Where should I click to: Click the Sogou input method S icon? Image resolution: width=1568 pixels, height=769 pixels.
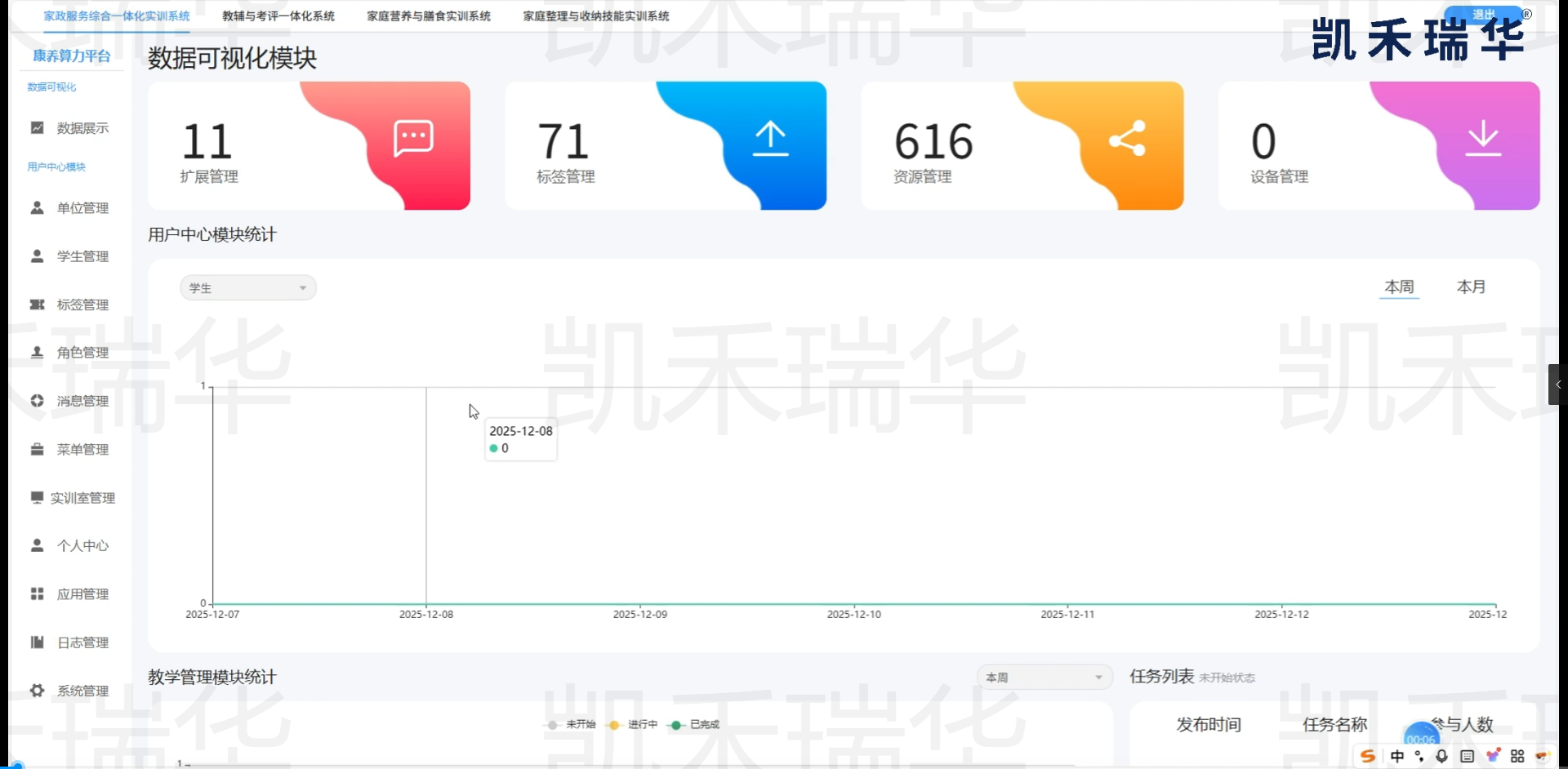(x=1368, y=756)
